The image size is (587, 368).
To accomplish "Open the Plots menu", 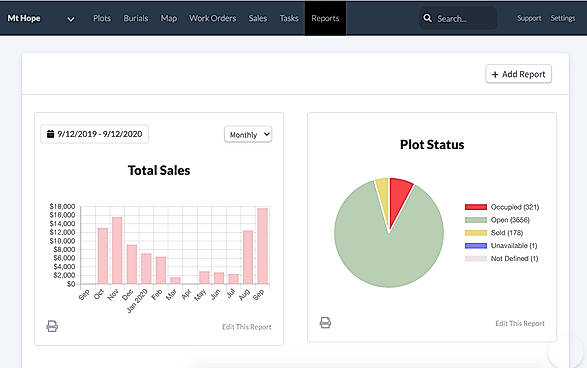I will tap(102, 18).
